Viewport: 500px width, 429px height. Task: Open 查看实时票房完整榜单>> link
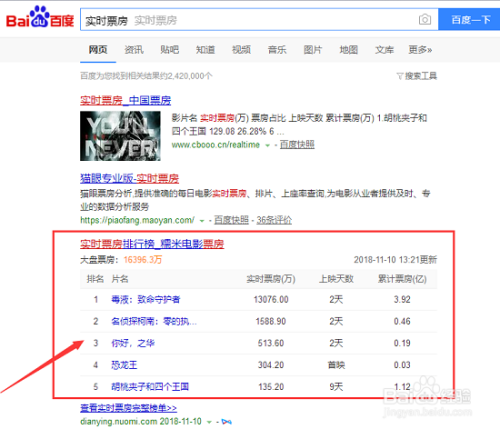[128, 408]
